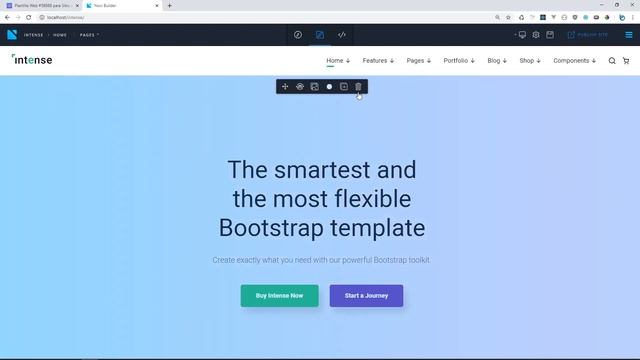Click the dark blue square extension icon
Screen dimensions: 640x360
[x=542, y=18]
